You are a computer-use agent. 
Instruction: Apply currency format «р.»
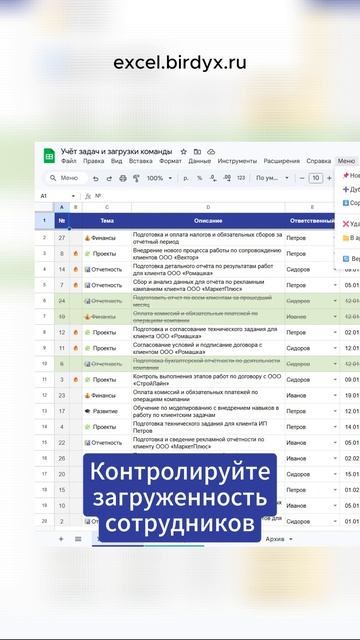coord(186,178)
